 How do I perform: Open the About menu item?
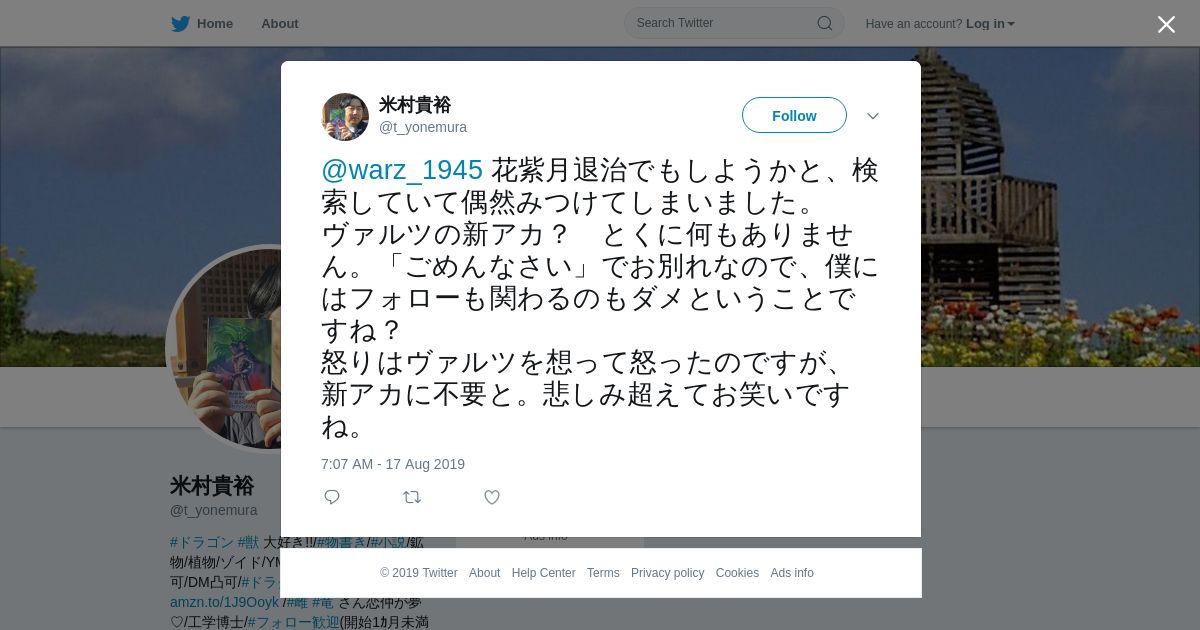coord(280,24)
